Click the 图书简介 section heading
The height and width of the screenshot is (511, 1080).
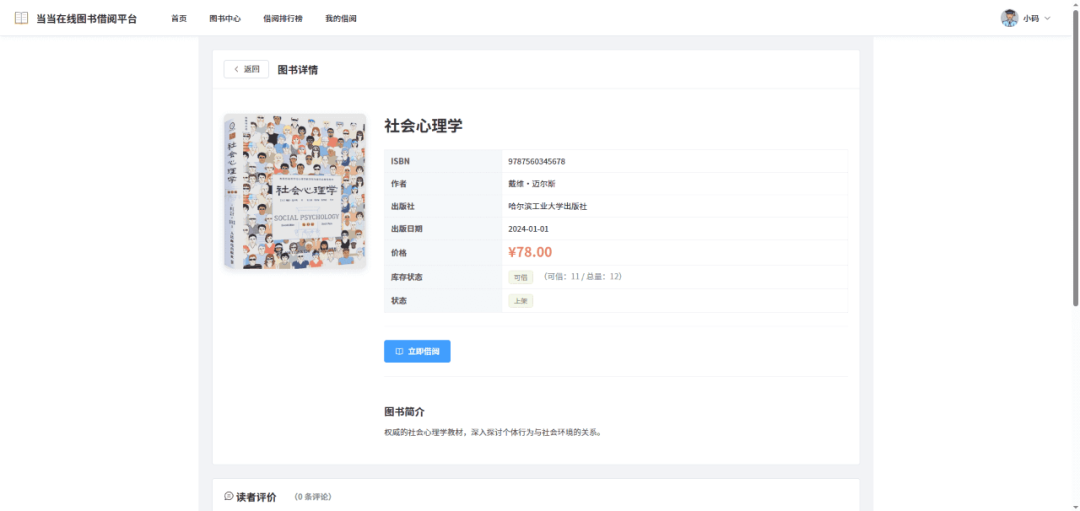tap(404, 412)
